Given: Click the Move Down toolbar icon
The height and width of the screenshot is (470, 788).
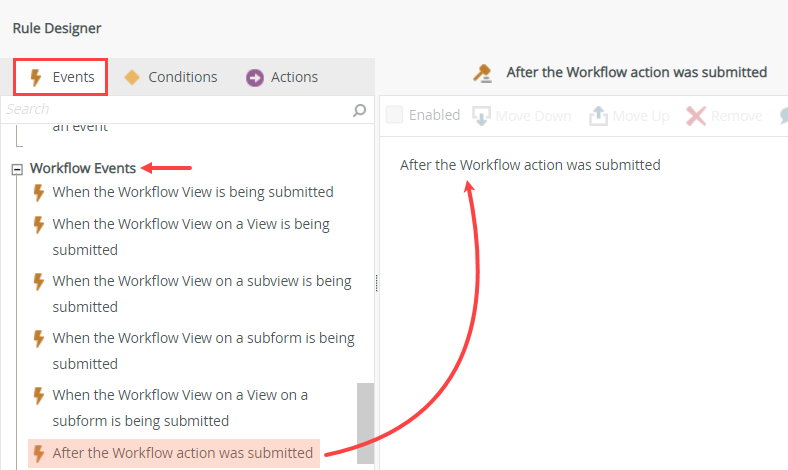Looking at the screenshot, I should pyautogui.click(x=481, y=116).
